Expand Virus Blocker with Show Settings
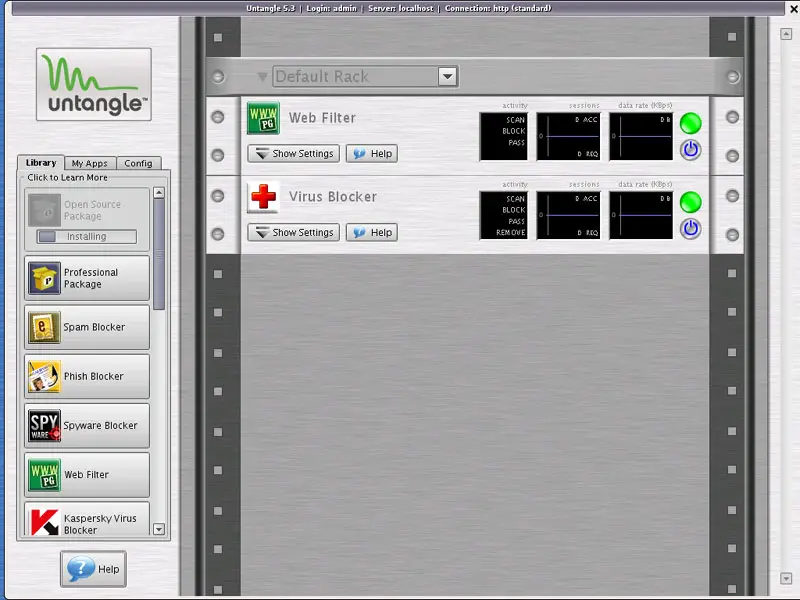The width and height of the screenshot is (800, 600). 293,233
